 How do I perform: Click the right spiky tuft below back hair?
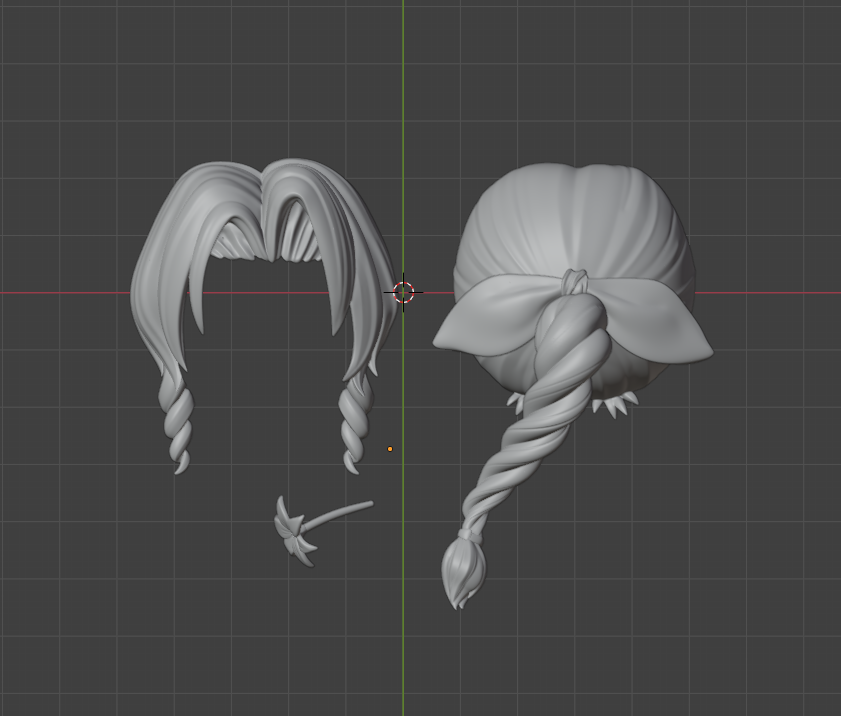point(617,403)
